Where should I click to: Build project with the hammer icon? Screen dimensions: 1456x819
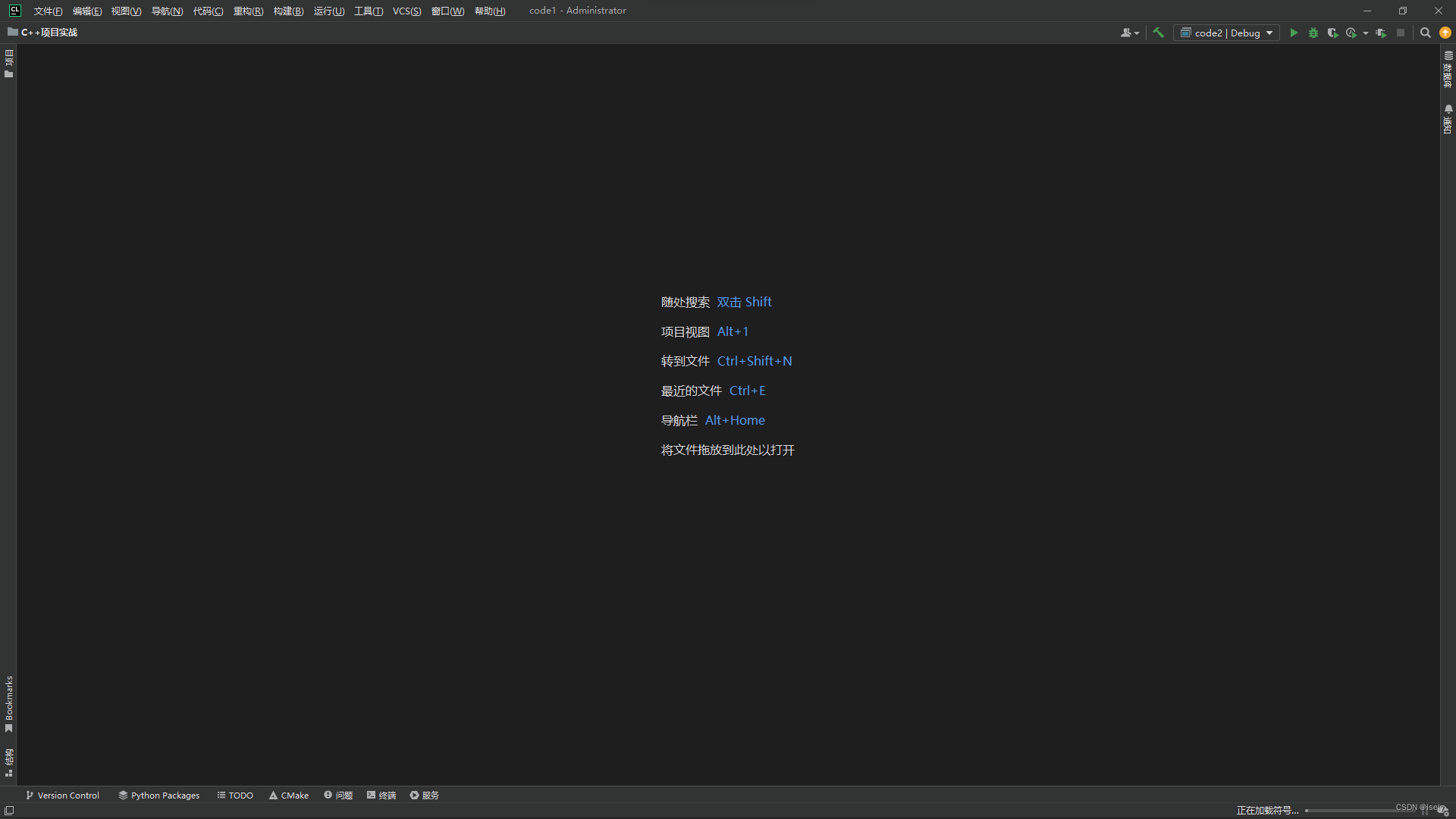tap(1158, 33)
